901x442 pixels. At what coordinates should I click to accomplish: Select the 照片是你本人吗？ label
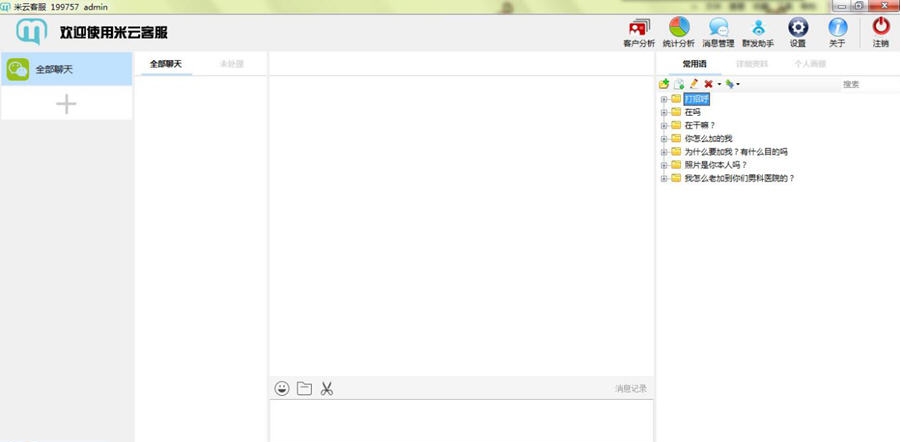pos(716,165)
